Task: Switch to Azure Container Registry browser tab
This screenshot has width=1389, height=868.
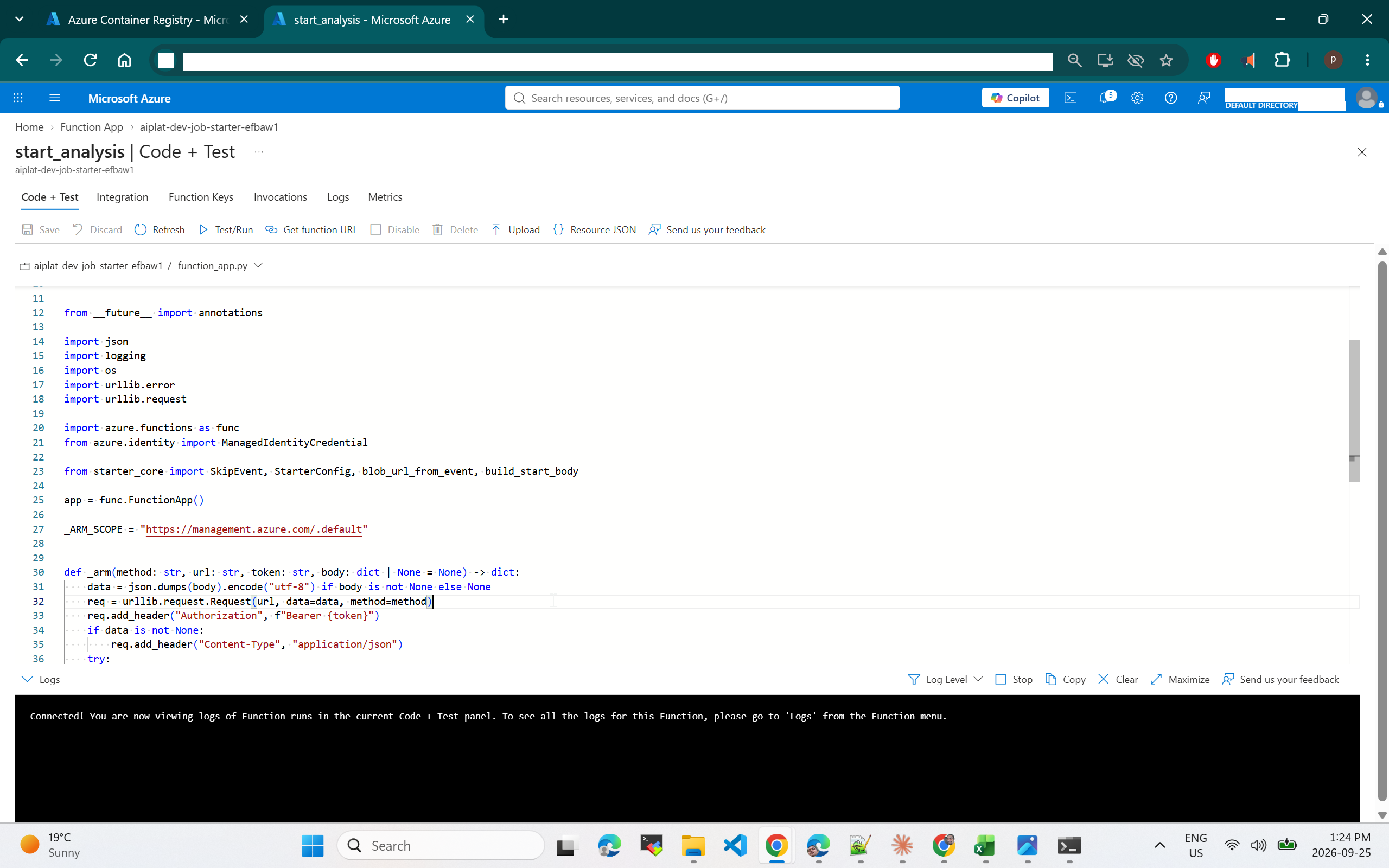Action: [148, 20]
